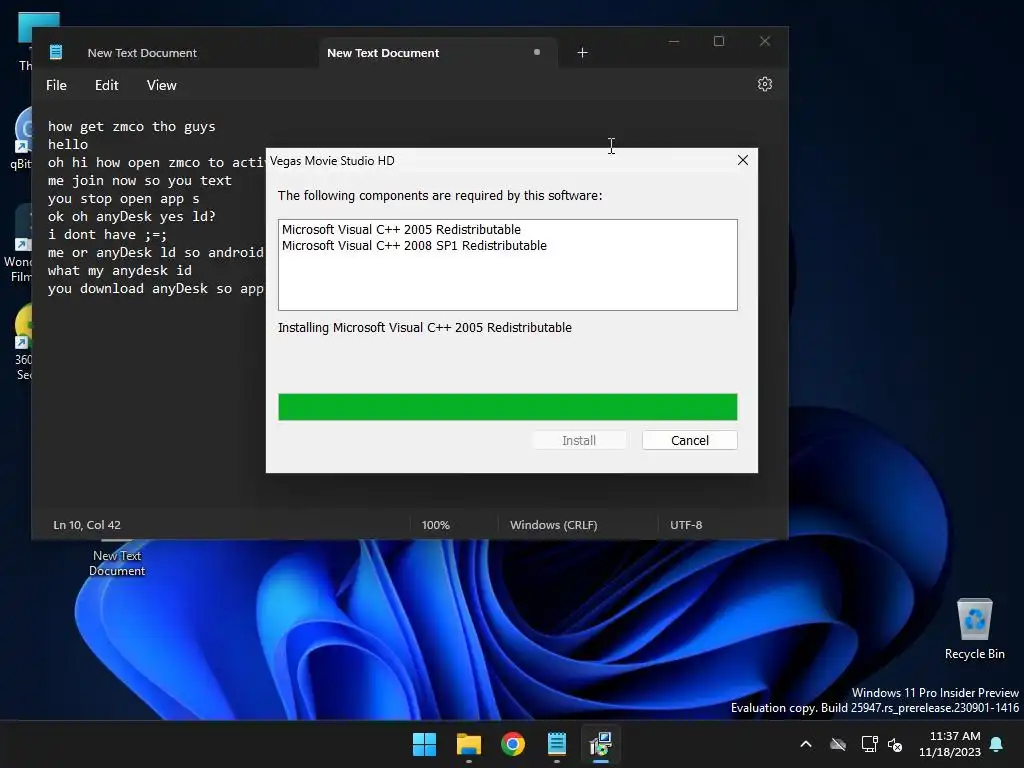Screen dimensions: 1024x768
Task: Open Google Chrome from the taskbar
Action: coord(513,744)
